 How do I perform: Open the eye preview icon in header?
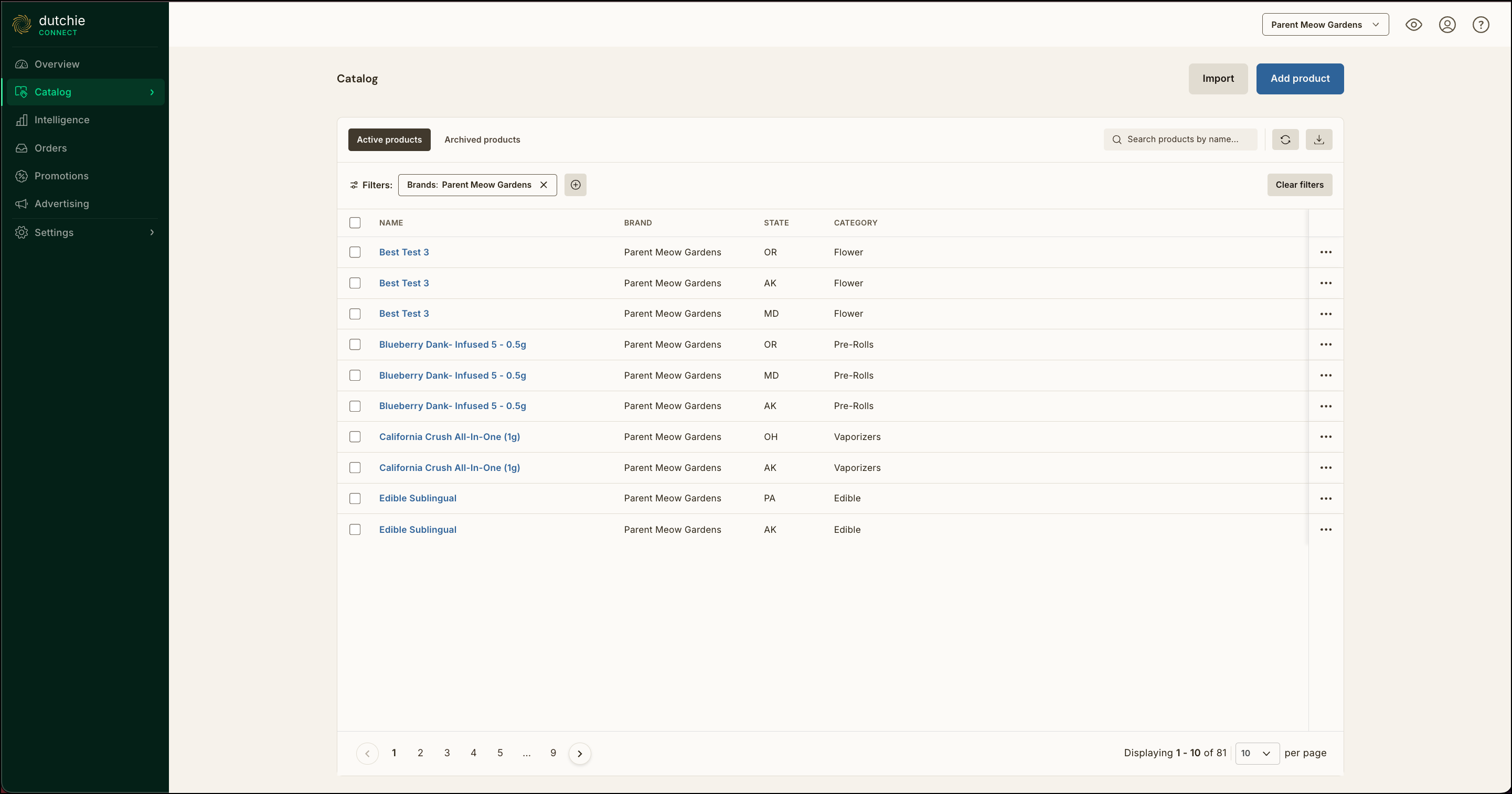1413,25
